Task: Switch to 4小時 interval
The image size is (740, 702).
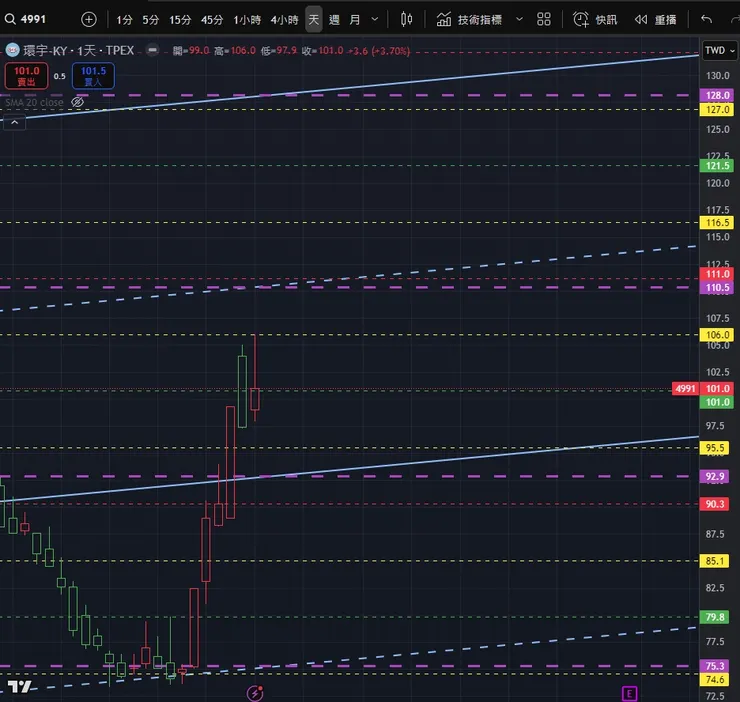Action: [x=285, y=20]
